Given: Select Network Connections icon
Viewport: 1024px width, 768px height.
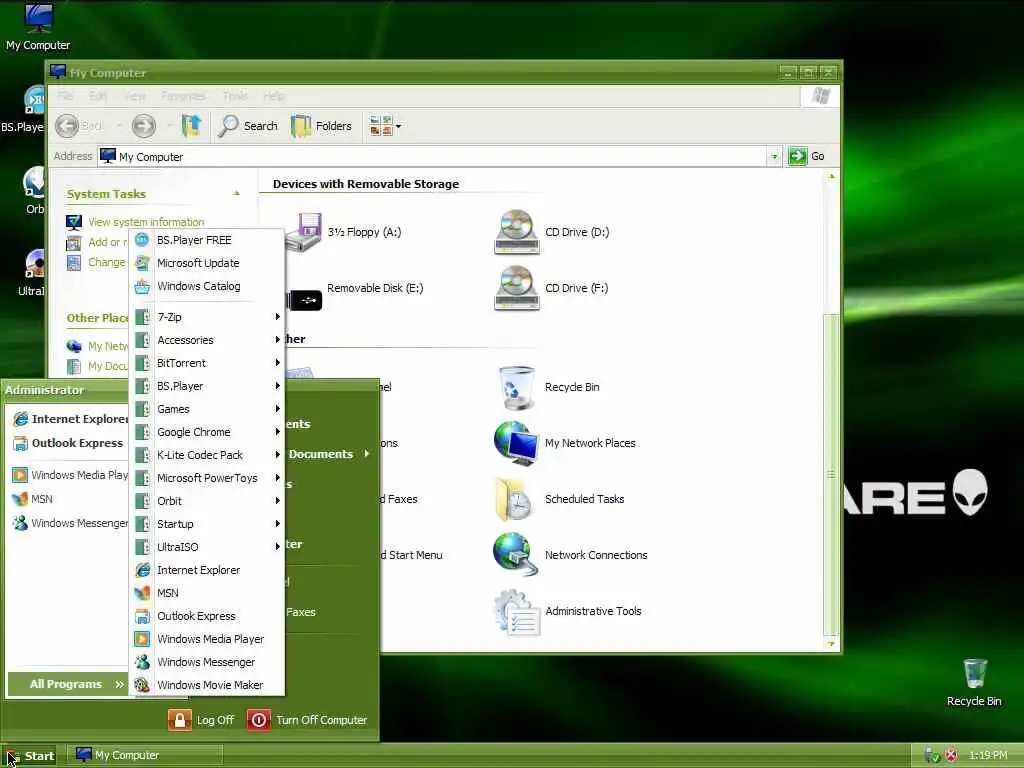Looking at the screenshot, I should click(571, 554).
